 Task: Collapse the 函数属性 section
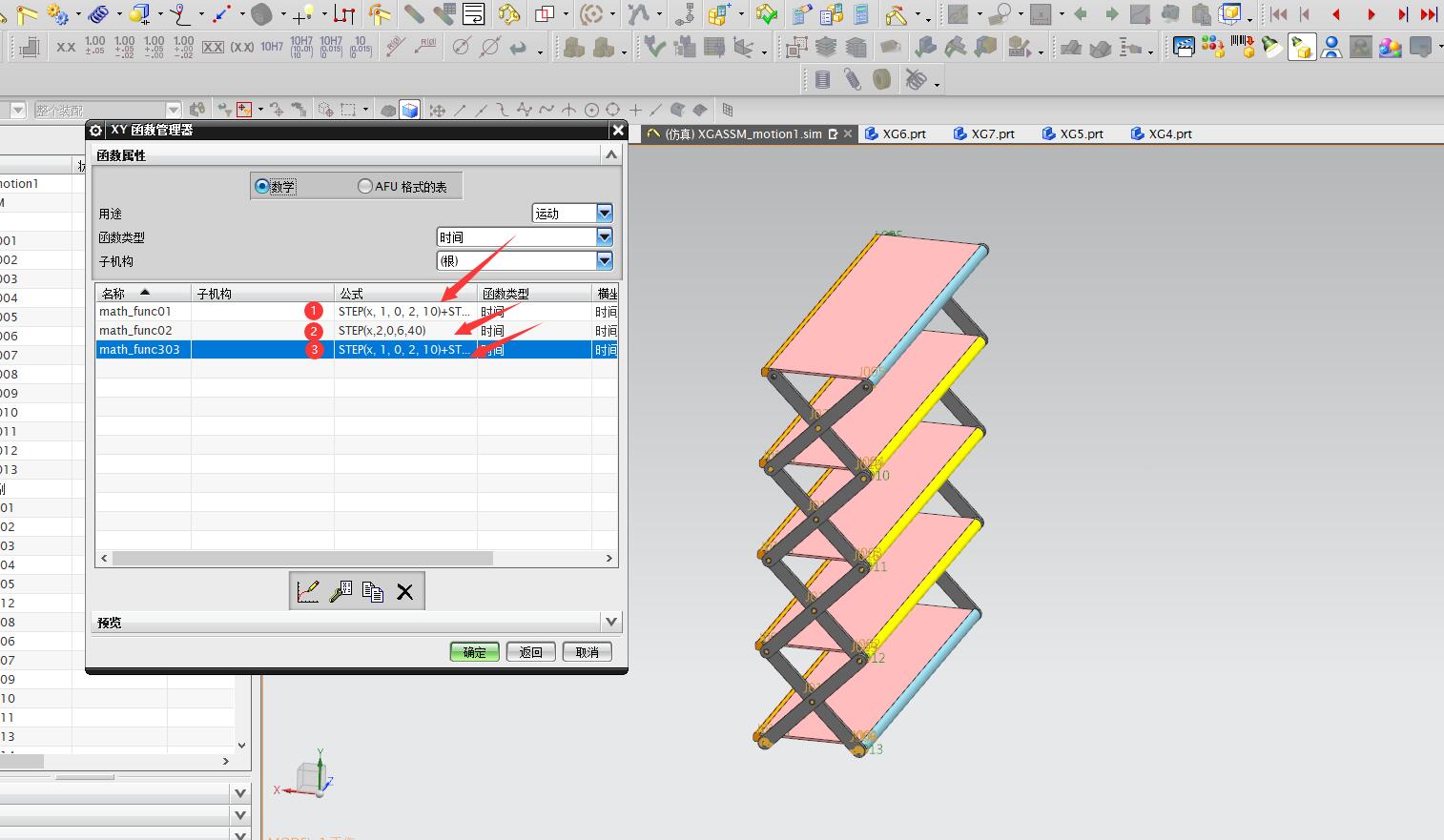click(611, 154)
